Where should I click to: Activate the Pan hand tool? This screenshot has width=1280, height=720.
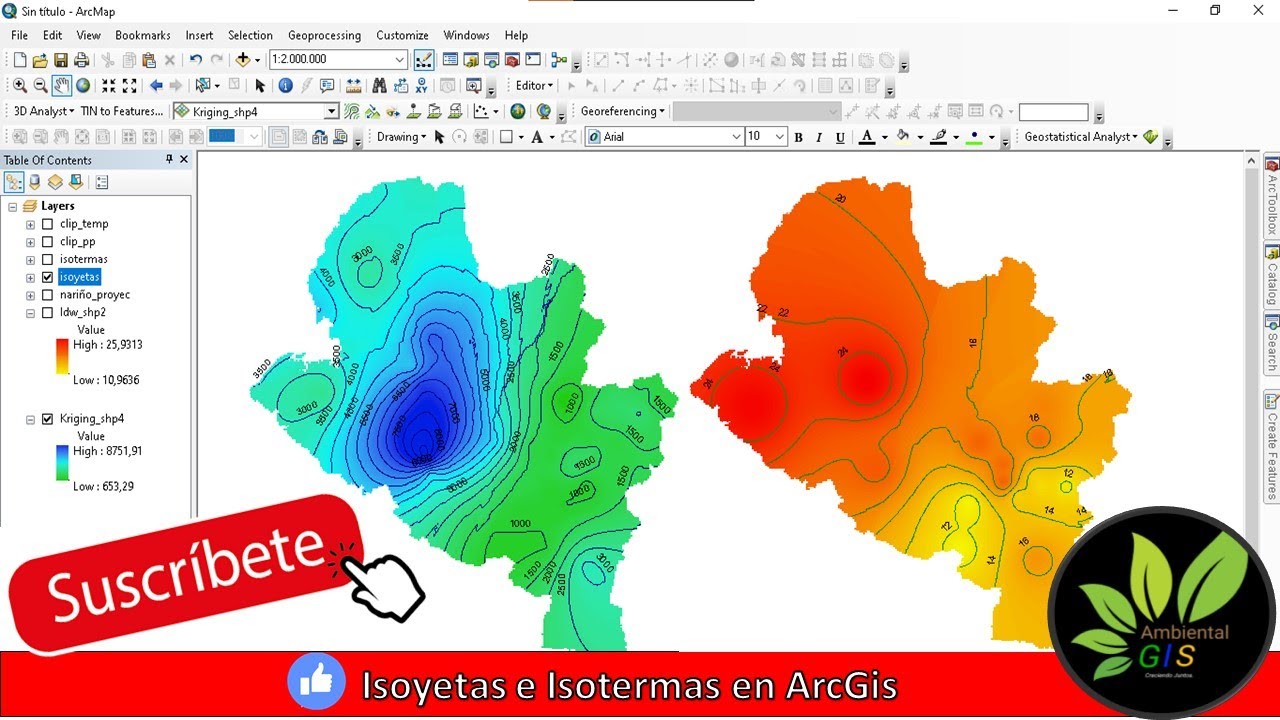point(62,86)
